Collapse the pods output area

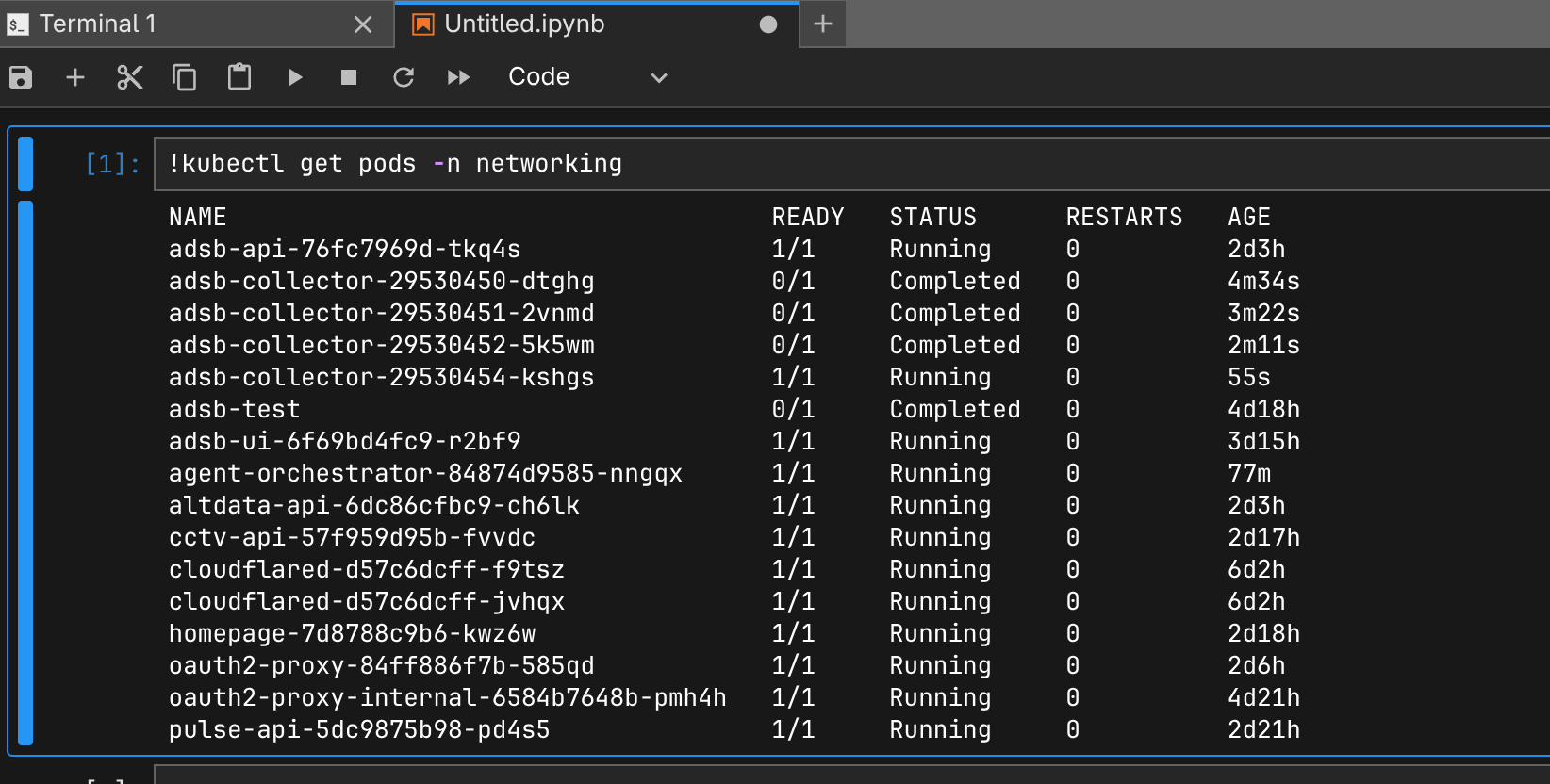(x=25, y=471)
